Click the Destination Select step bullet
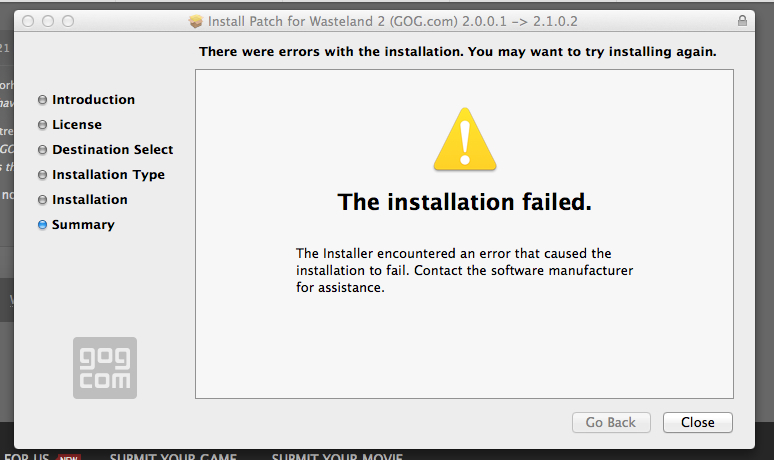The image size is (774, 460). coord(42,150)
